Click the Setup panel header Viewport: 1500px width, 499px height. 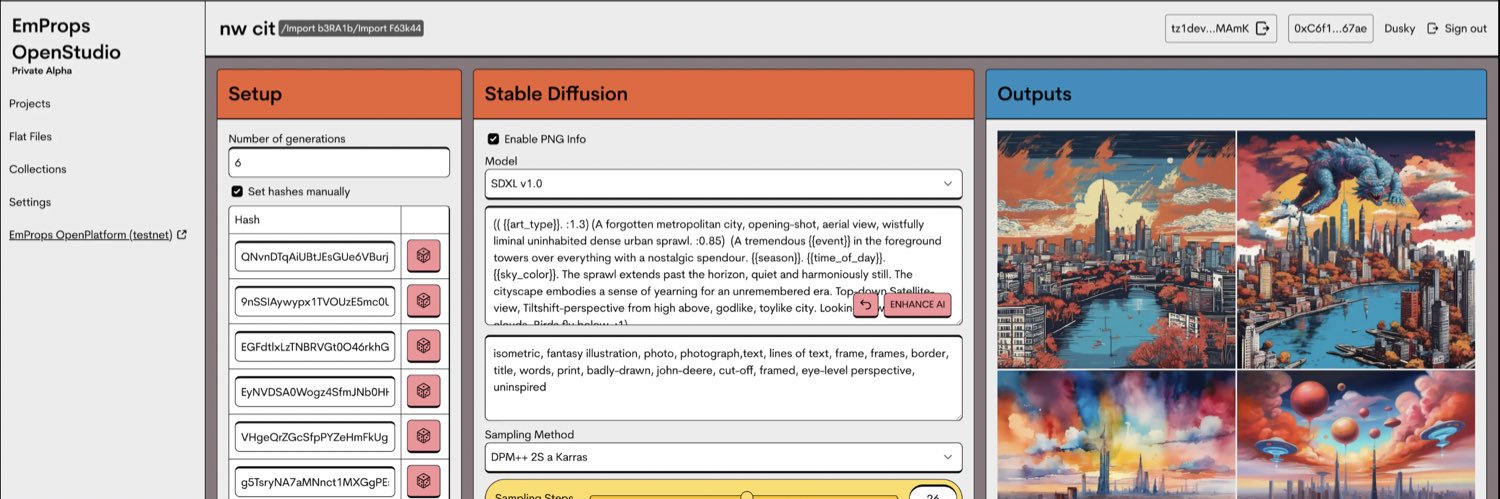pos(339,94)
